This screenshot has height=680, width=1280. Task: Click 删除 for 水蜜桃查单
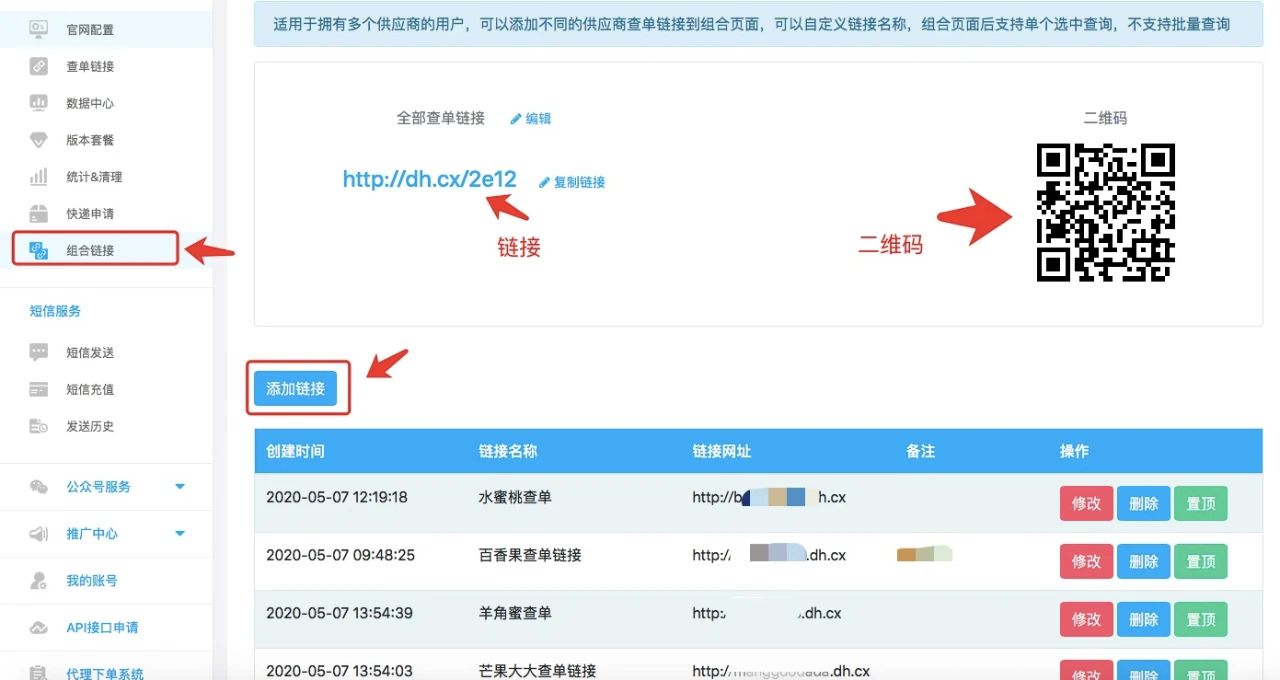(x=1143, y=504)
